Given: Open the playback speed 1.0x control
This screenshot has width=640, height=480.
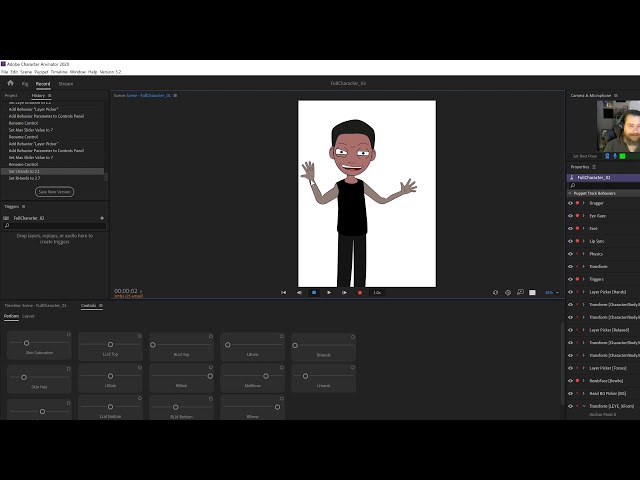Looking at the screenshot, I should (377, 293).
